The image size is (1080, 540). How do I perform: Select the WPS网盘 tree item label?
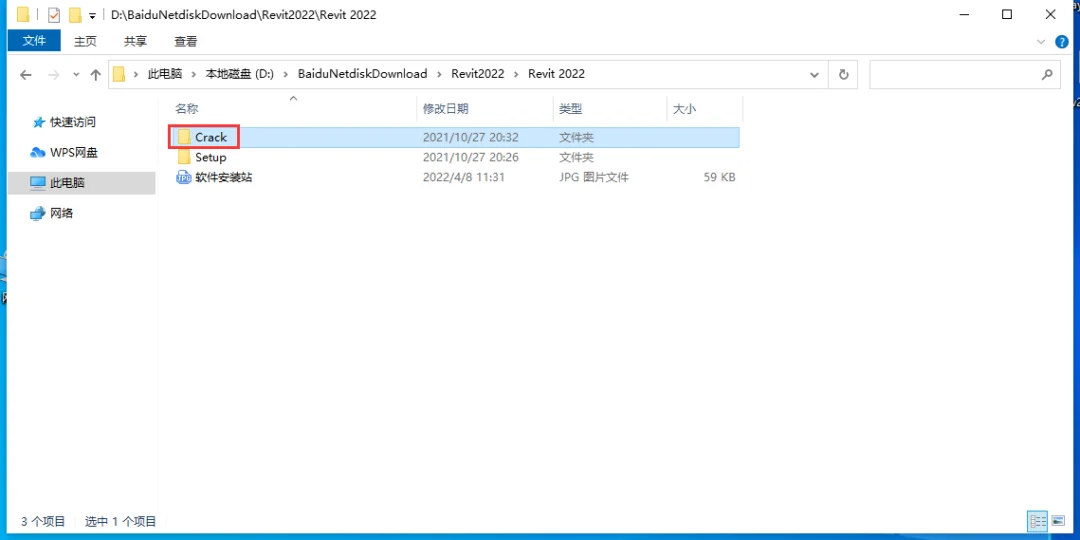pos(73,152)
